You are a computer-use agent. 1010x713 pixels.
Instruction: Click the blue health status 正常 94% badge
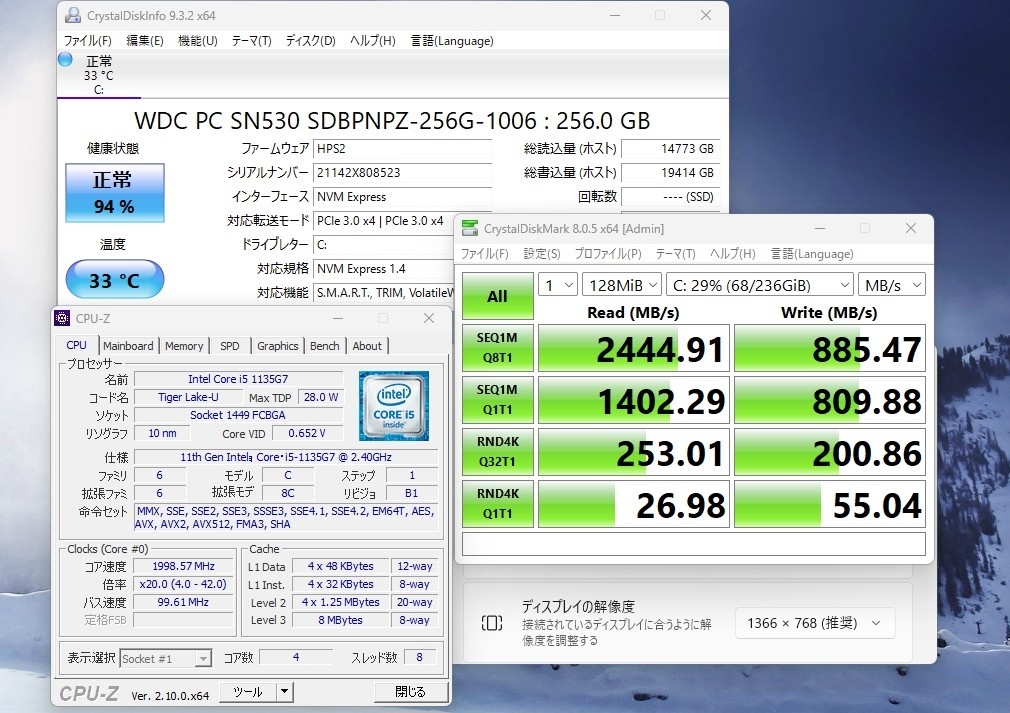tap(115, 193)
